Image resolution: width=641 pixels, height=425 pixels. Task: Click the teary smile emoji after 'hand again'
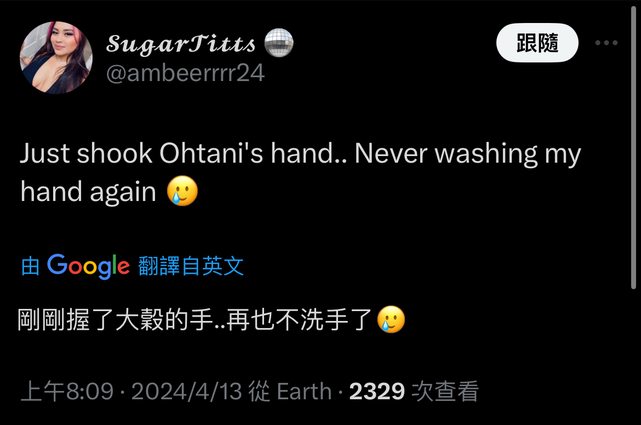tap(182, 191)
